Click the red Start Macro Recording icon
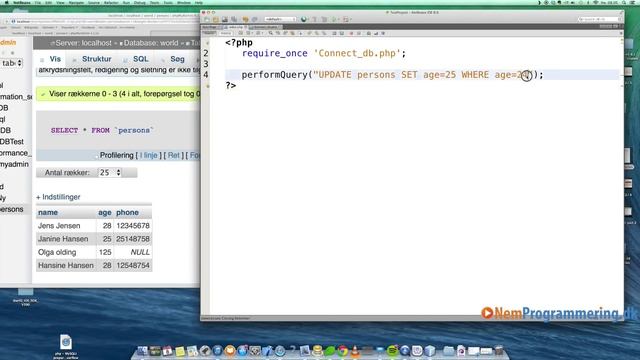This screenshot has width=640, height=360. (x=351, y=33)
